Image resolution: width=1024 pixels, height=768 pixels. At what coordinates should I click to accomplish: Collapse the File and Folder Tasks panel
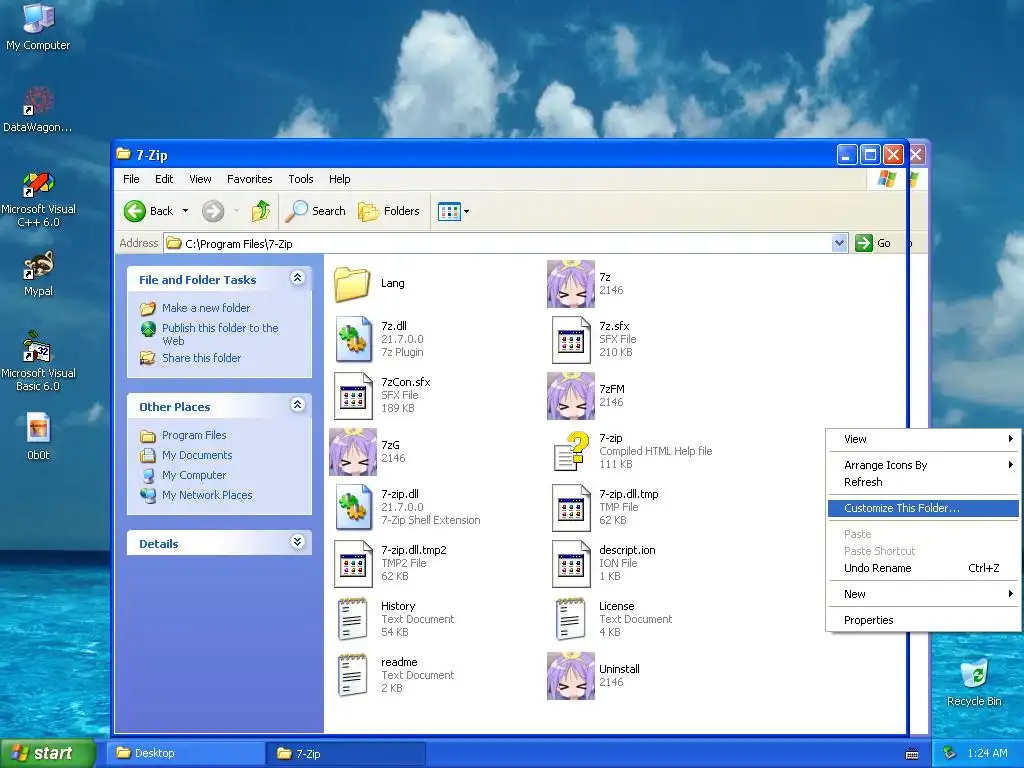[297, 278]
